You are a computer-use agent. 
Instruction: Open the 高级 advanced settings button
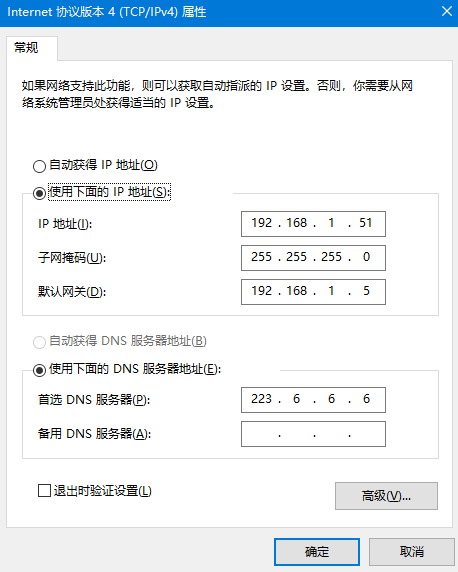coord(386,496)
